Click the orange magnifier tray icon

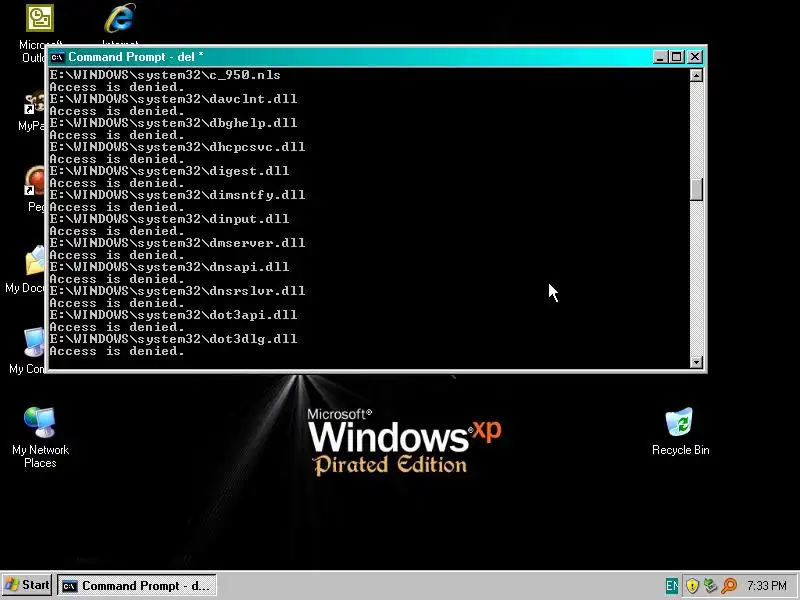click(x=729, y=585)
